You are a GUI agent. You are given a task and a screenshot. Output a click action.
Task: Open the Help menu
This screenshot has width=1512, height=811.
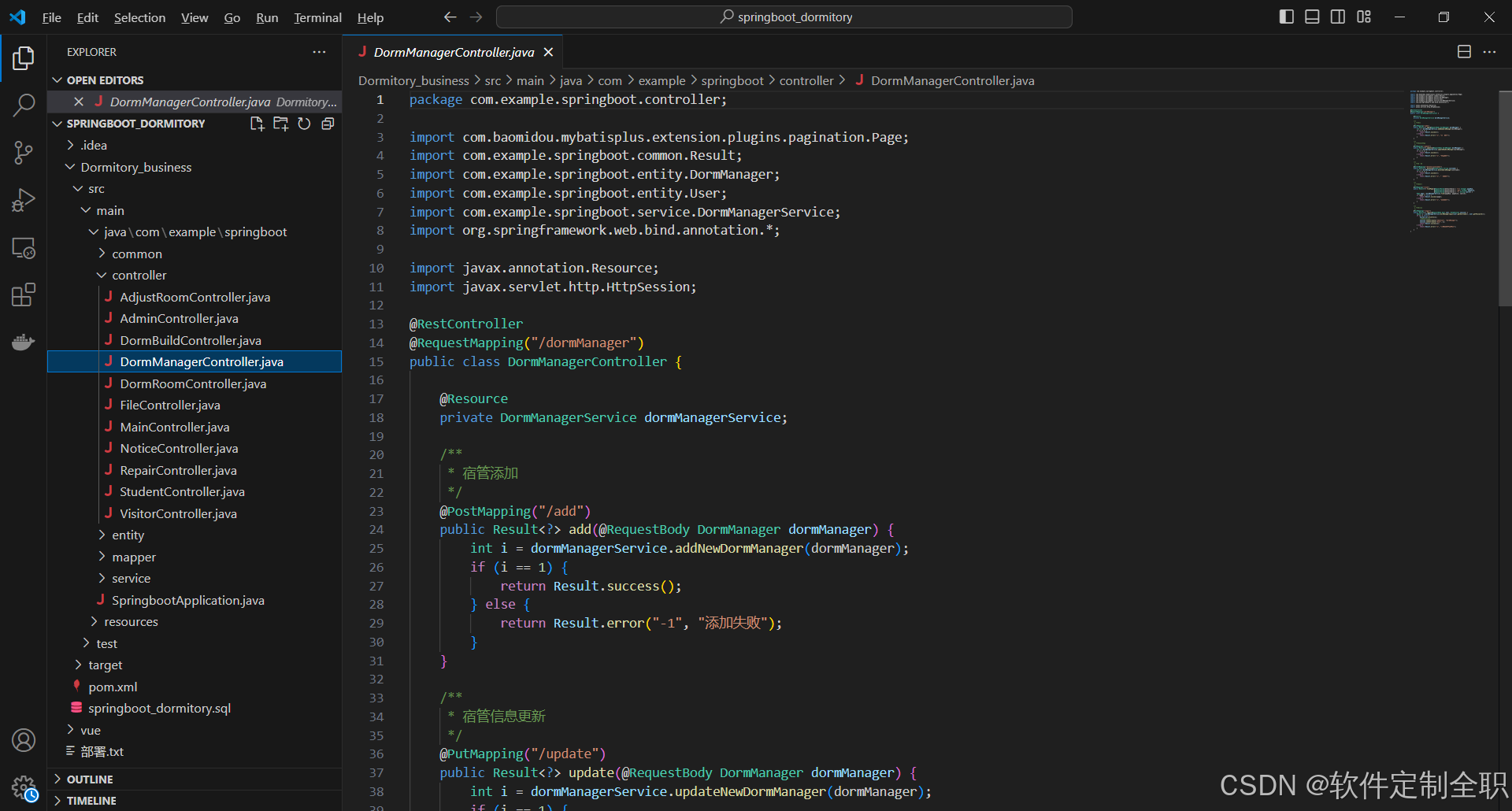pos(370,17)
